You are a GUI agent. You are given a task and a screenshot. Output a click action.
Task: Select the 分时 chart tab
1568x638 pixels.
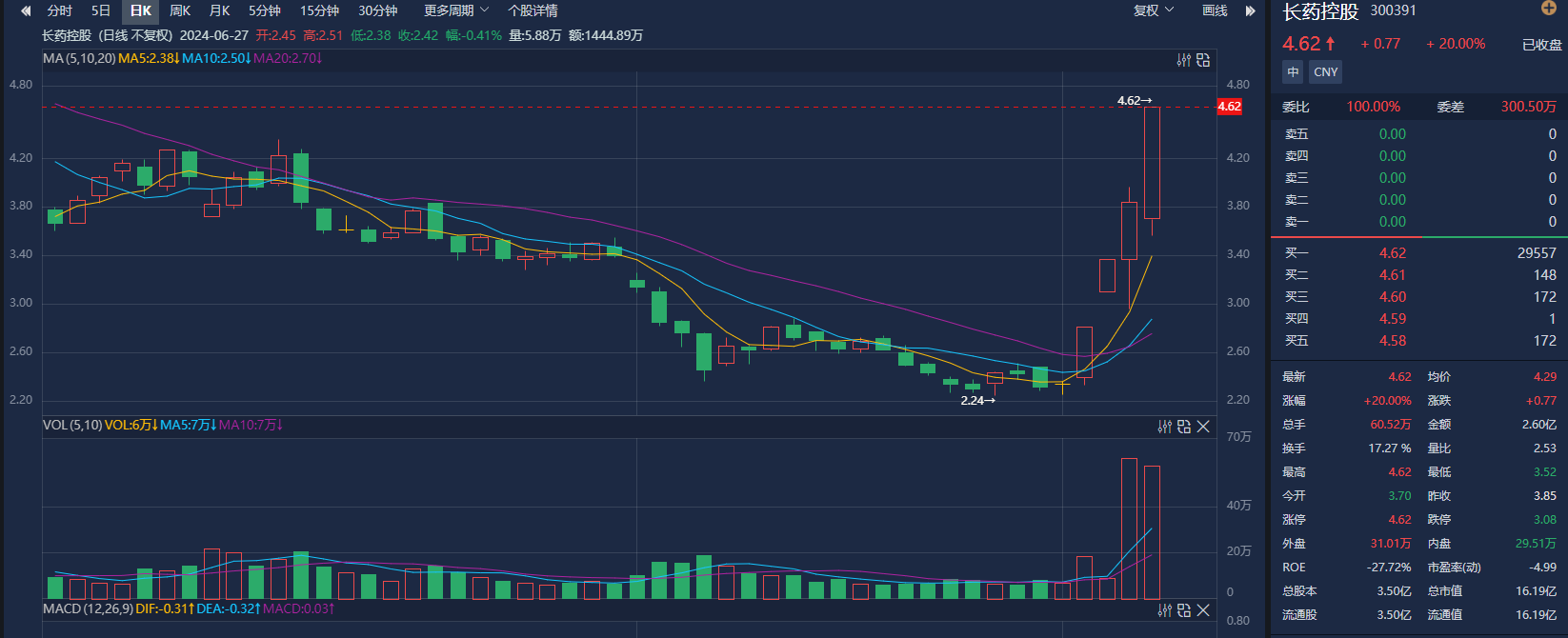59,10
